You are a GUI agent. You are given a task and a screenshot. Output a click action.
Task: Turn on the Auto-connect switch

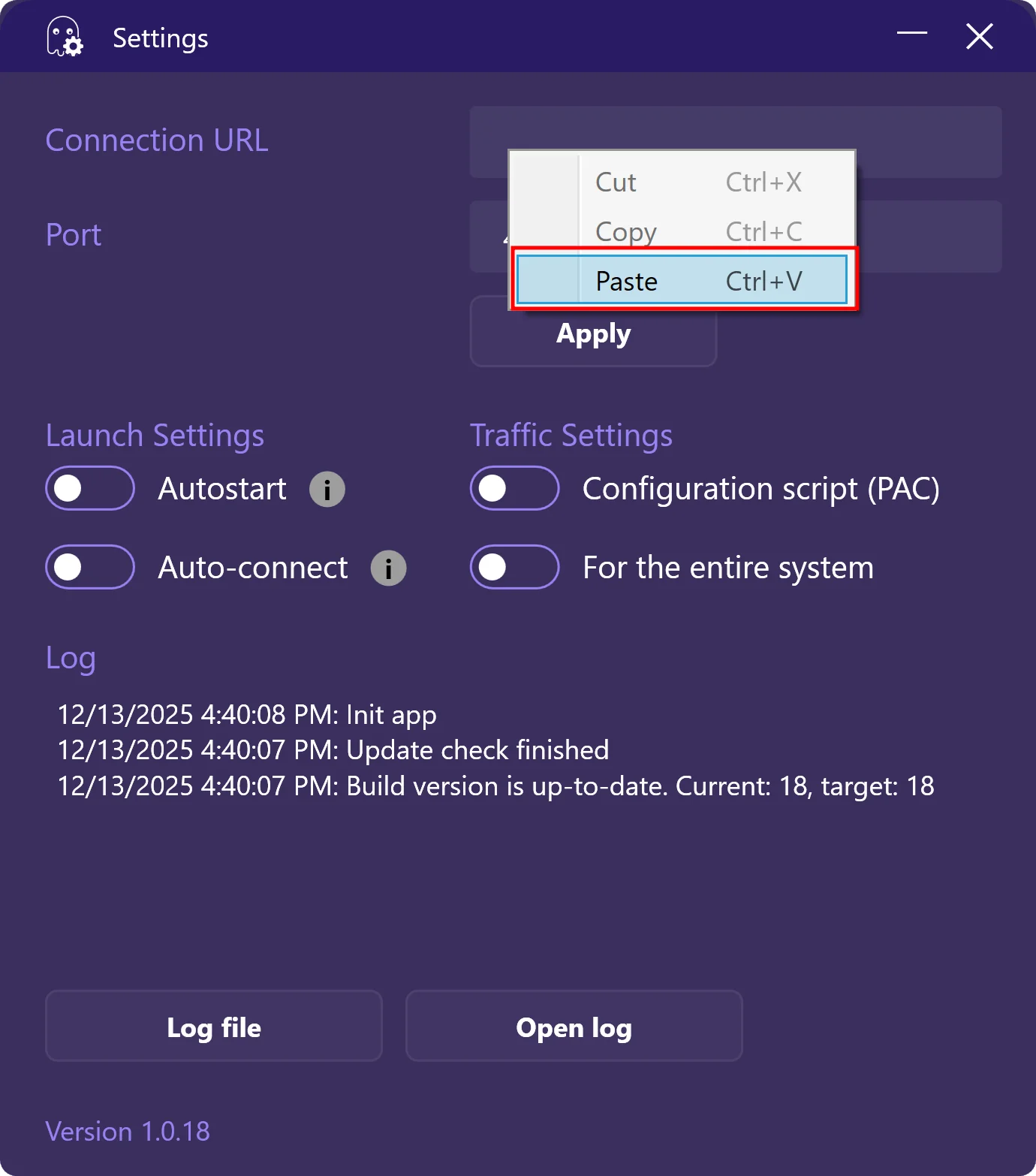[x=90, y=568]
